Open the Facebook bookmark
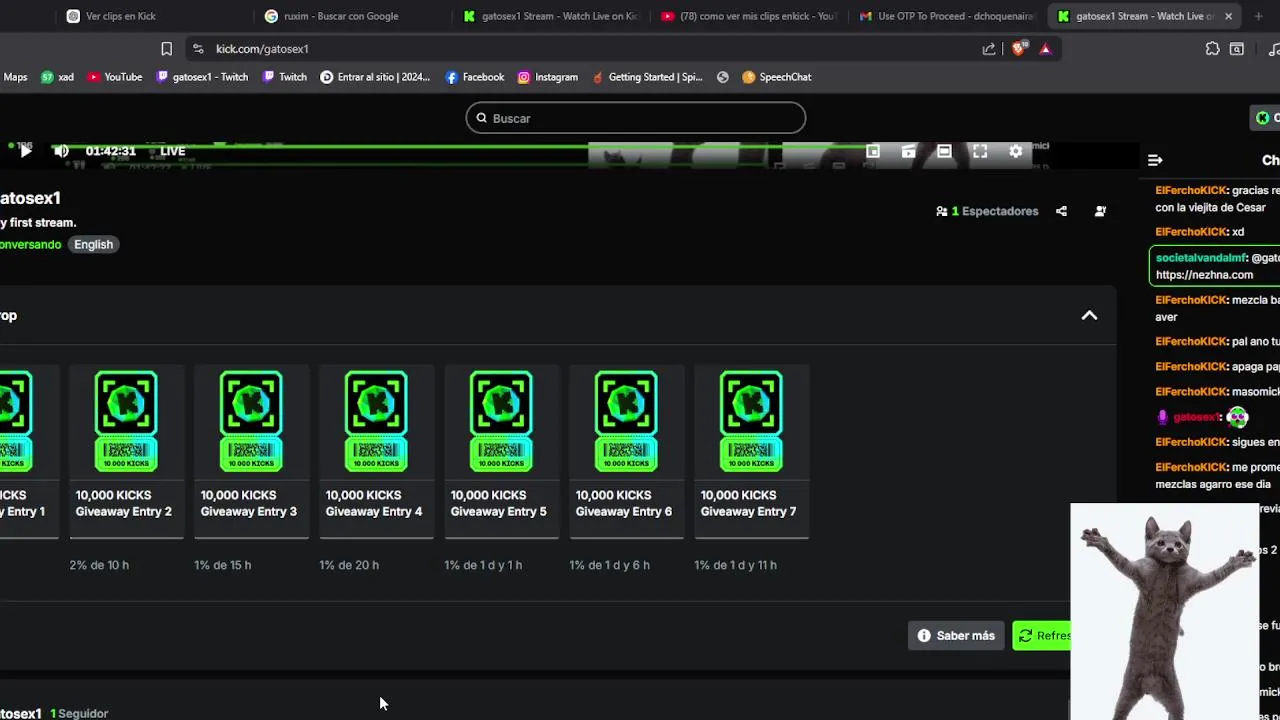The width and height of the screenshot is (1280, 720). pos(474,77)
